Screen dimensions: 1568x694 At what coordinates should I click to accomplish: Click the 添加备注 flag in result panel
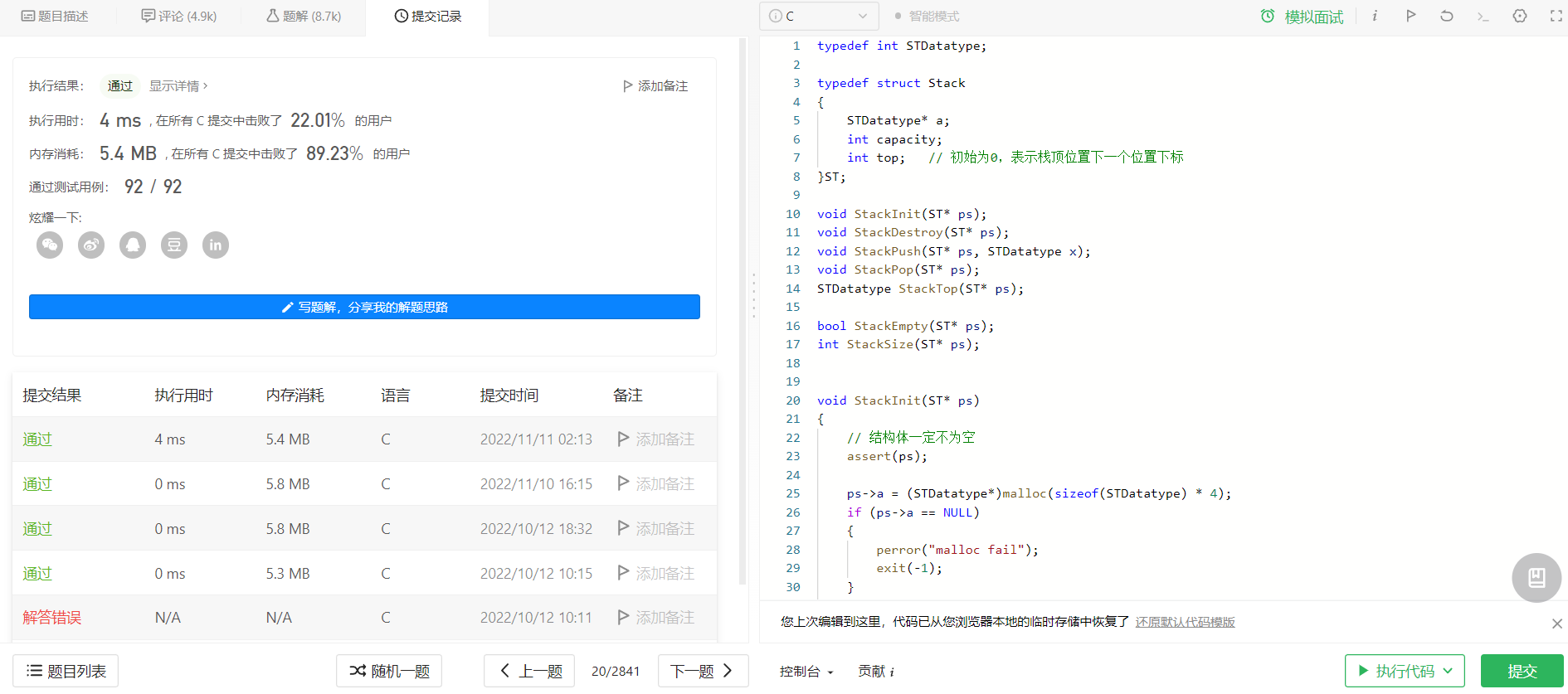click(655, 86)
